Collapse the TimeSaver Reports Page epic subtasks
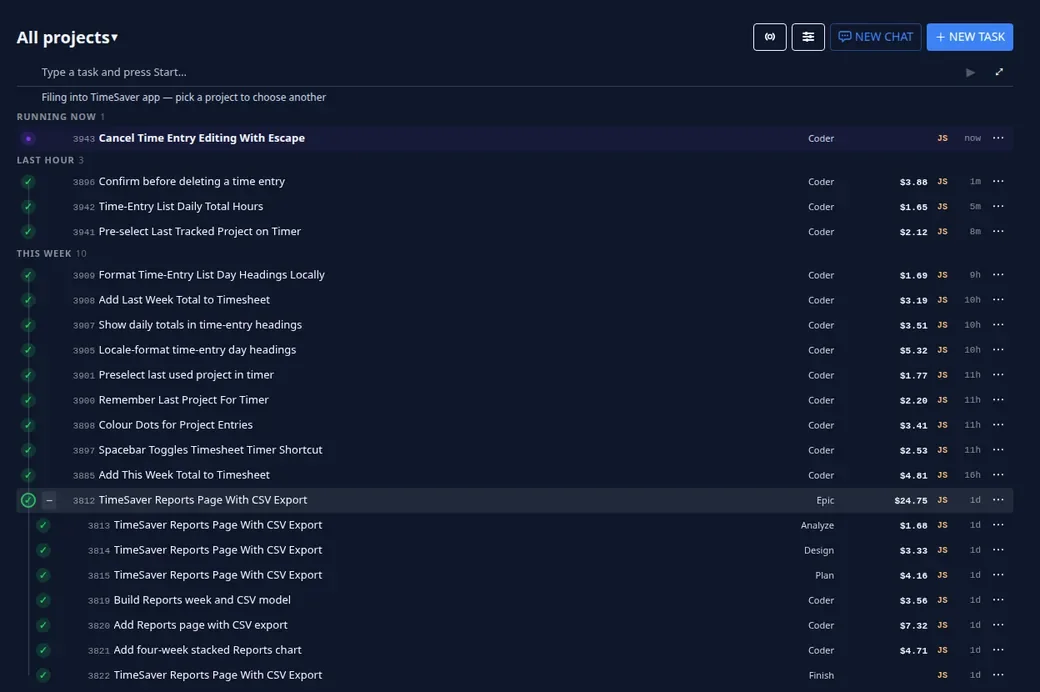 pos(49,500)
